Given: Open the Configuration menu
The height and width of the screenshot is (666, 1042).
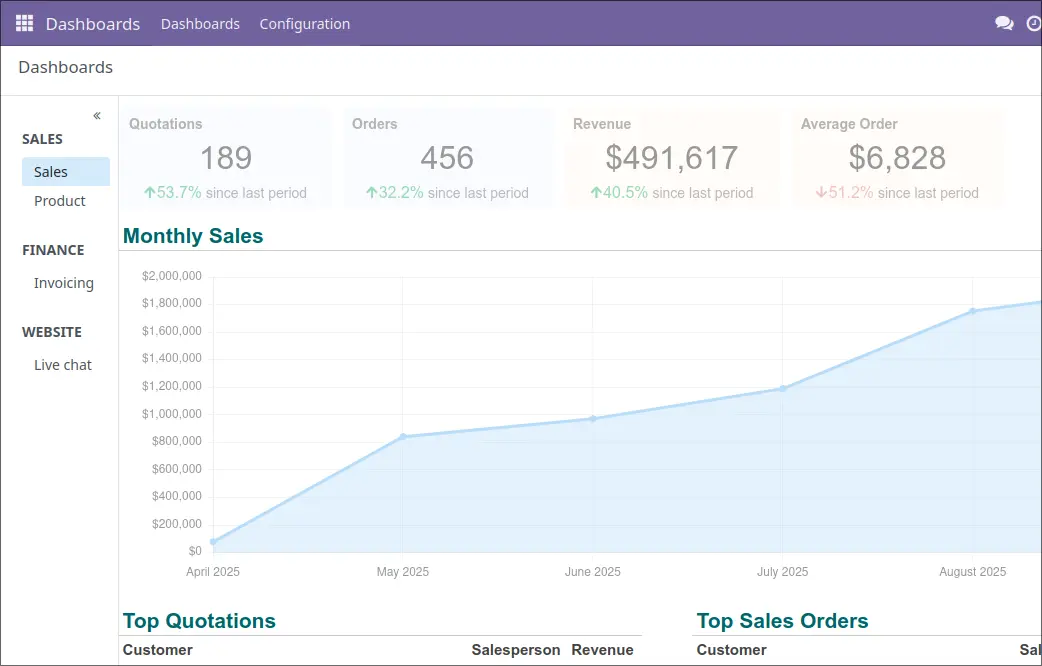Looking at the screenshot, I should point(304,24).
